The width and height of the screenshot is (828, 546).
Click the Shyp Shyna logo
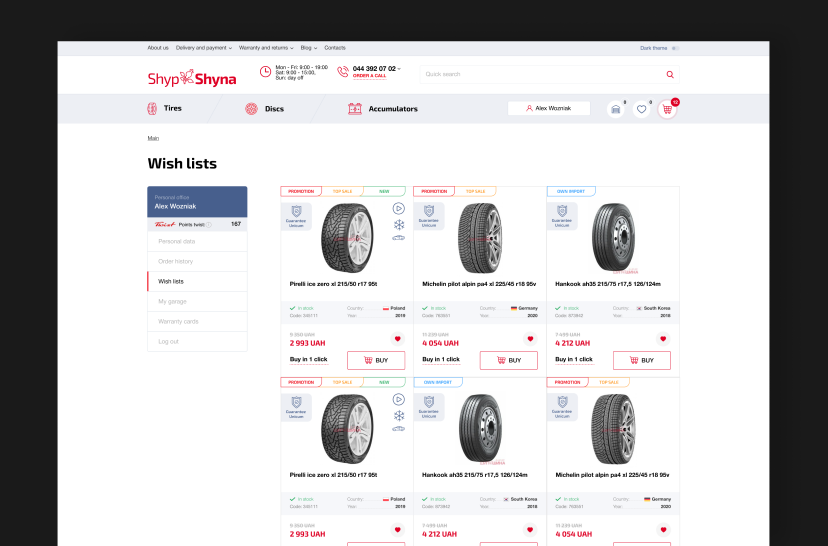(192, 78)
